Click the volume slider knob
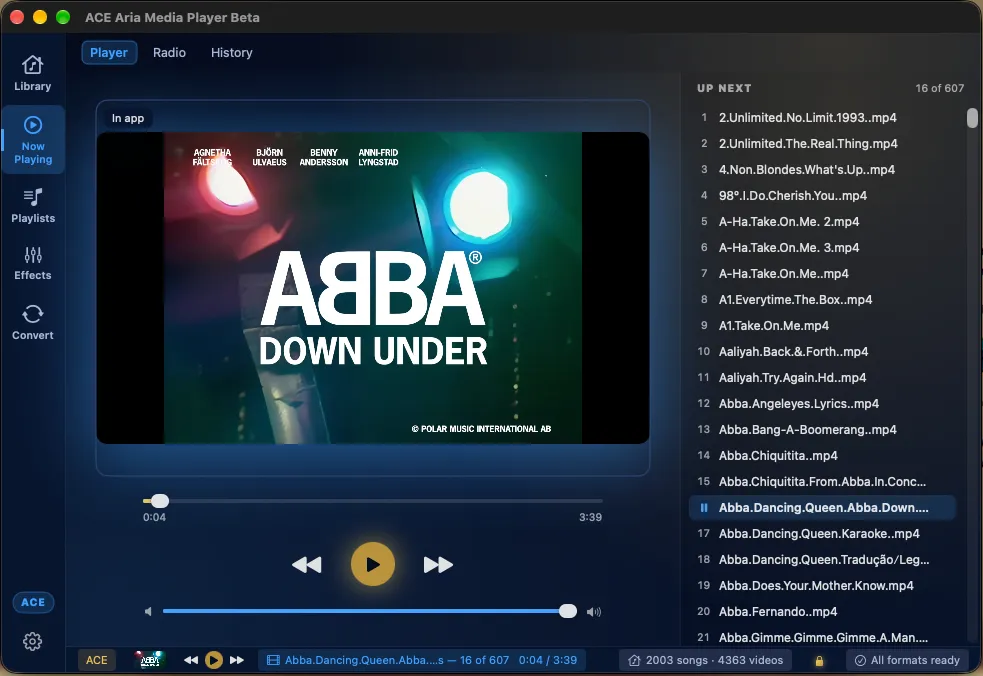 567,611
